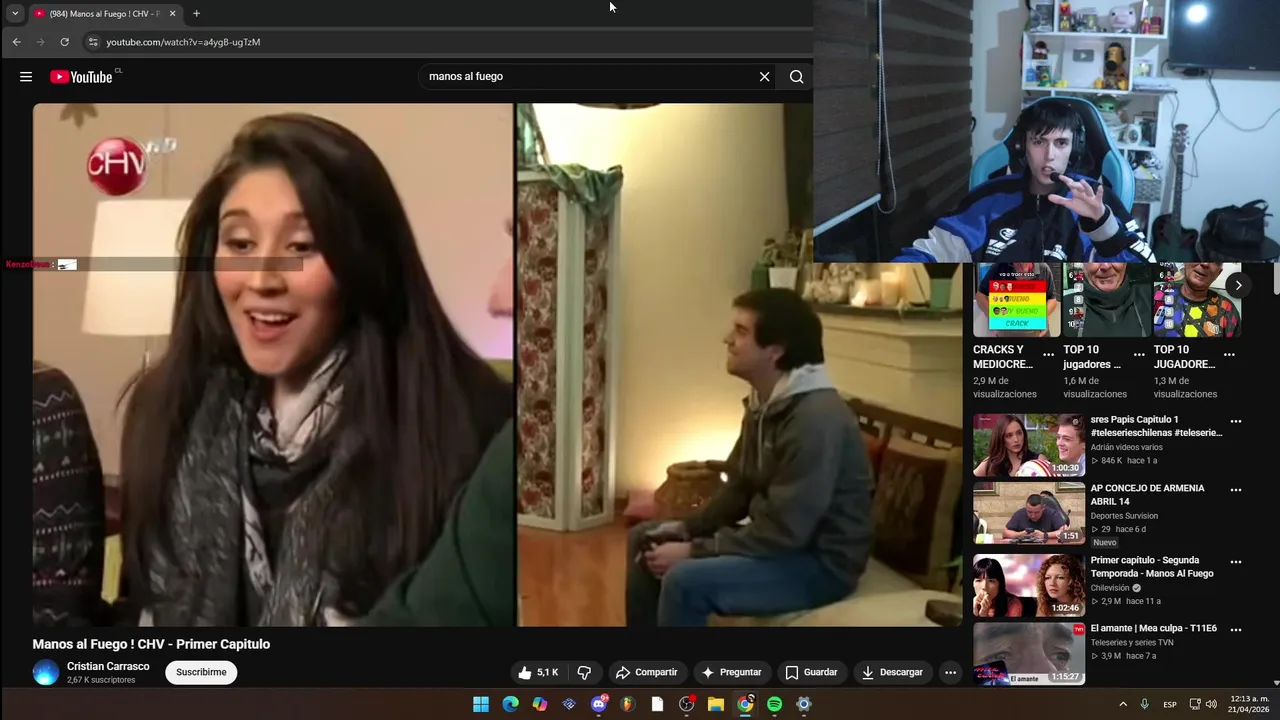The height and width of the screenshot is (720, 1280).
Task: Dislike the video with thumbs down
Action: pyautogui.click(x=584, y=672)
